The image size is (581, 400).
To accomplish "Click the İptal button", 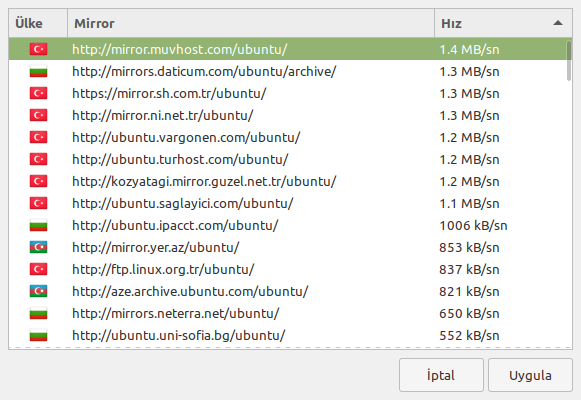I will 441,375.
